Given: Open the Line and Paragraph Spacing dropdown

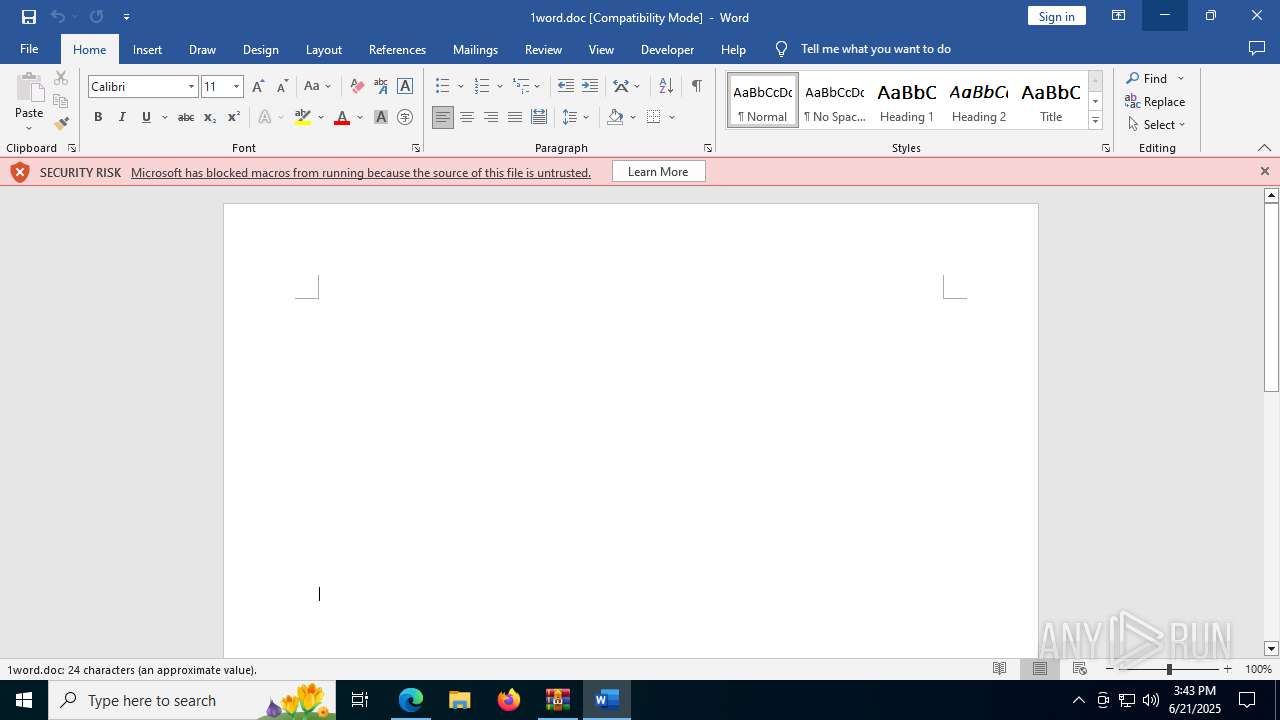Looking at the screenshot, I should (x=576, y=117).
